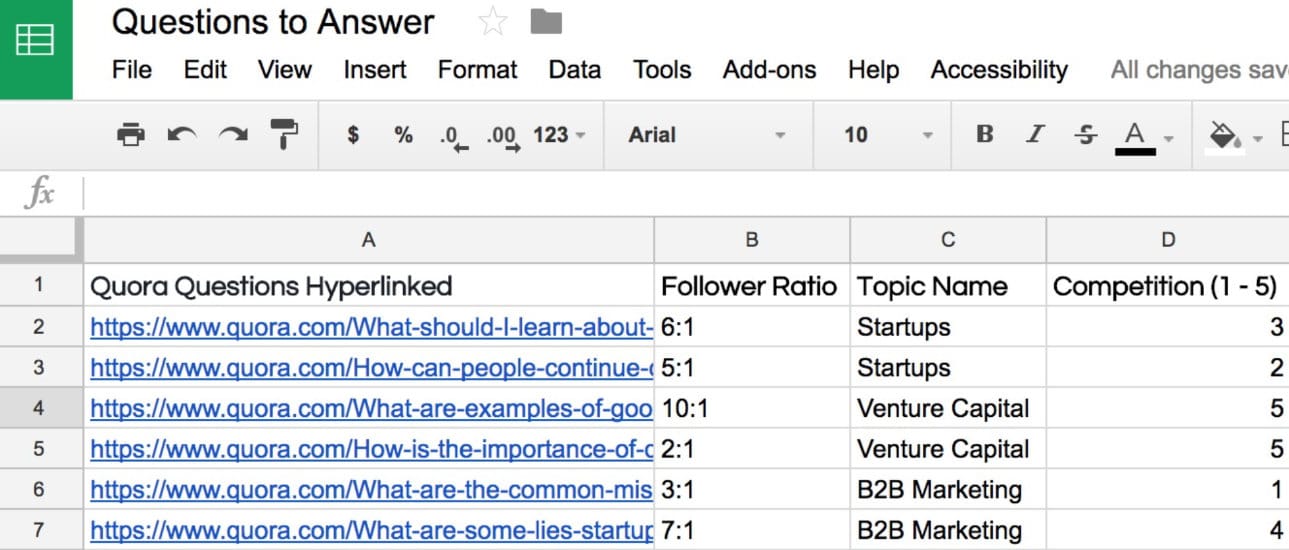Toggle italic text formatting
The height and width of the screenshot is (550, 1289).
(x=1036, y=135)
